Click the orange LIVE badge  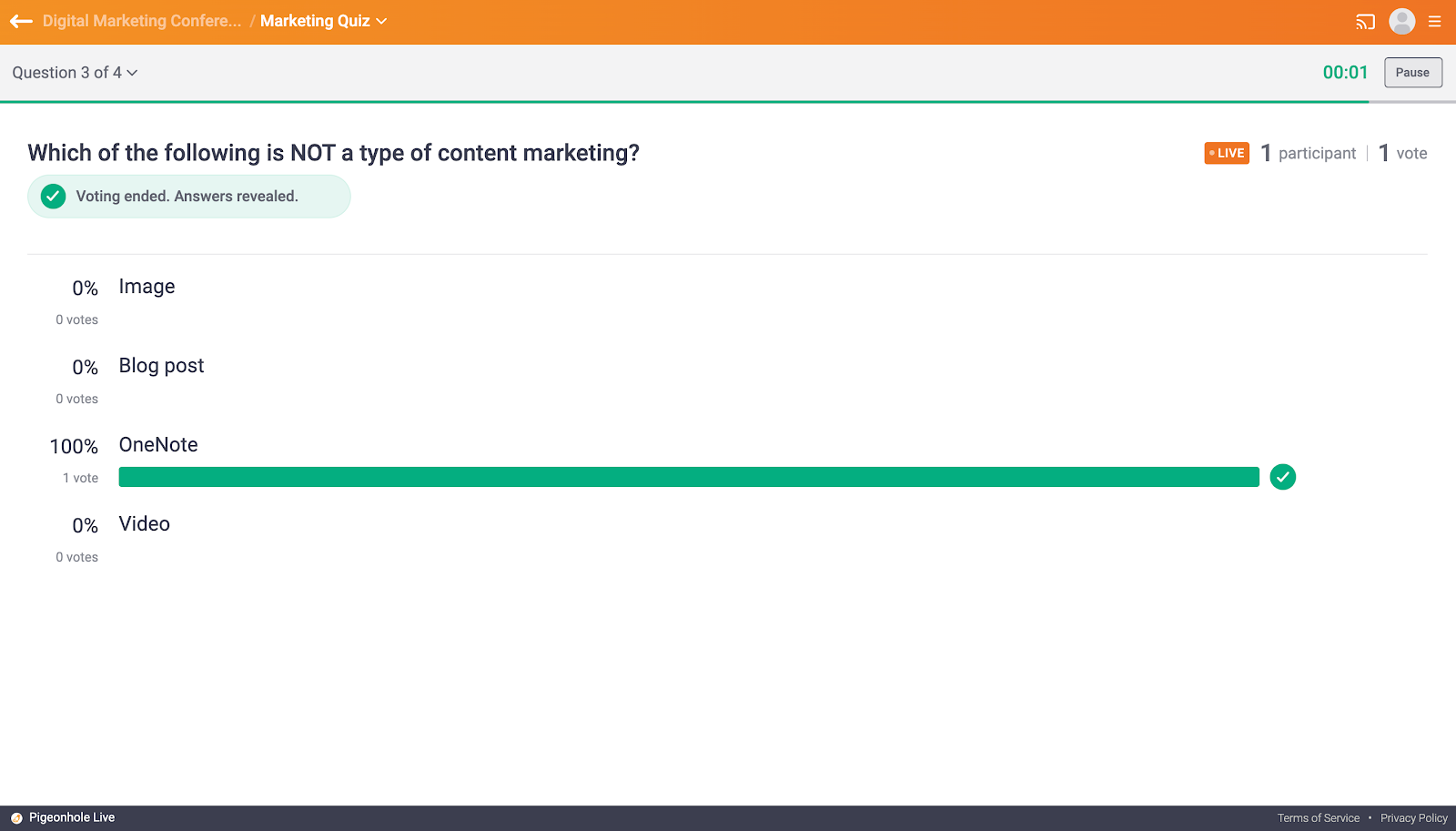(1227, 153)
